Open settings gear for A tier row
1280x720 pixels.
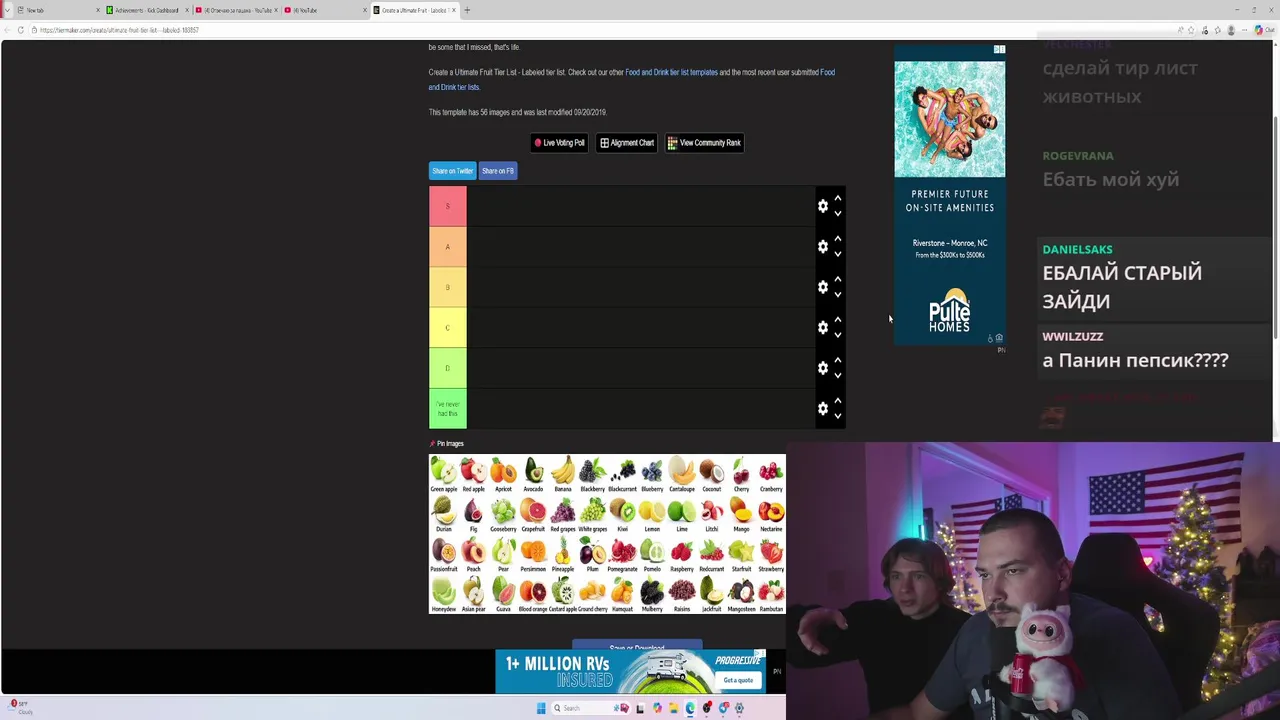coord(823,246)
